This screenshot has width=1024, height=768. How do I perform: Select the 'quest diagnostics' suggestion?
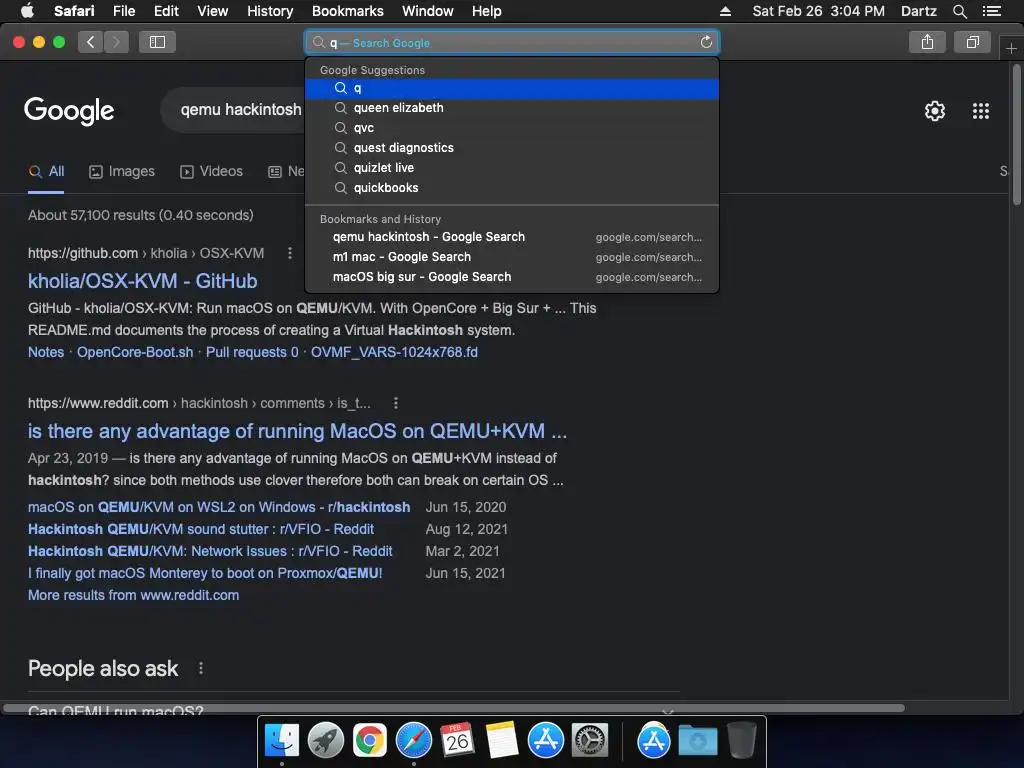click(x=512, y=148)
